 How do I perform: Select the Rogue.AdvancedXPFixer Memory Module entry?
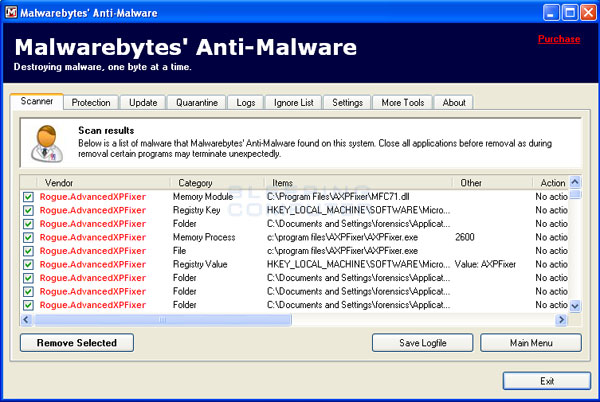coord(93,197)
